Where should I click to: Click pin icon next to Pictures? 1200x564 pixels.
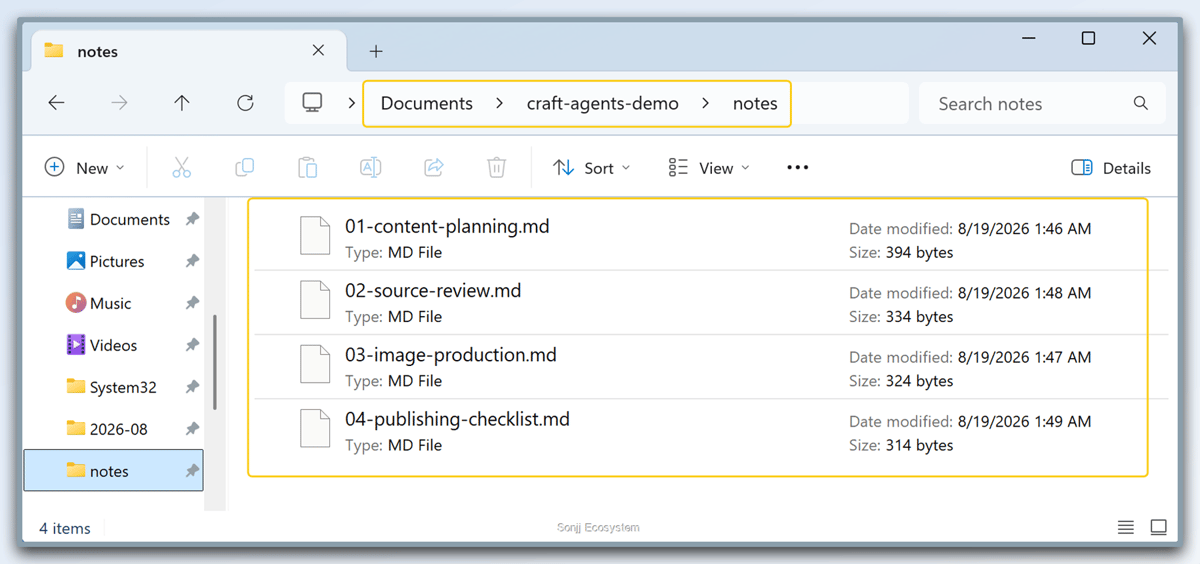192,261
